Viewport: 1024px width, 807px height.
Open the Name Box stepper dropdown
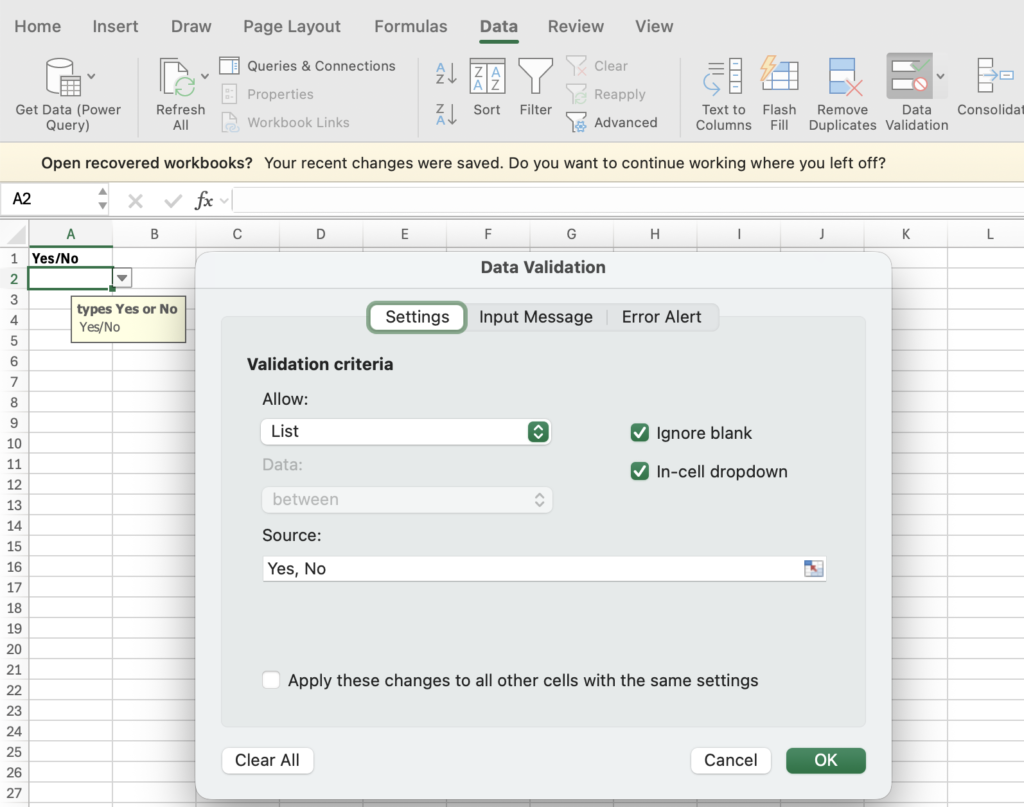(x=101, y=199)
